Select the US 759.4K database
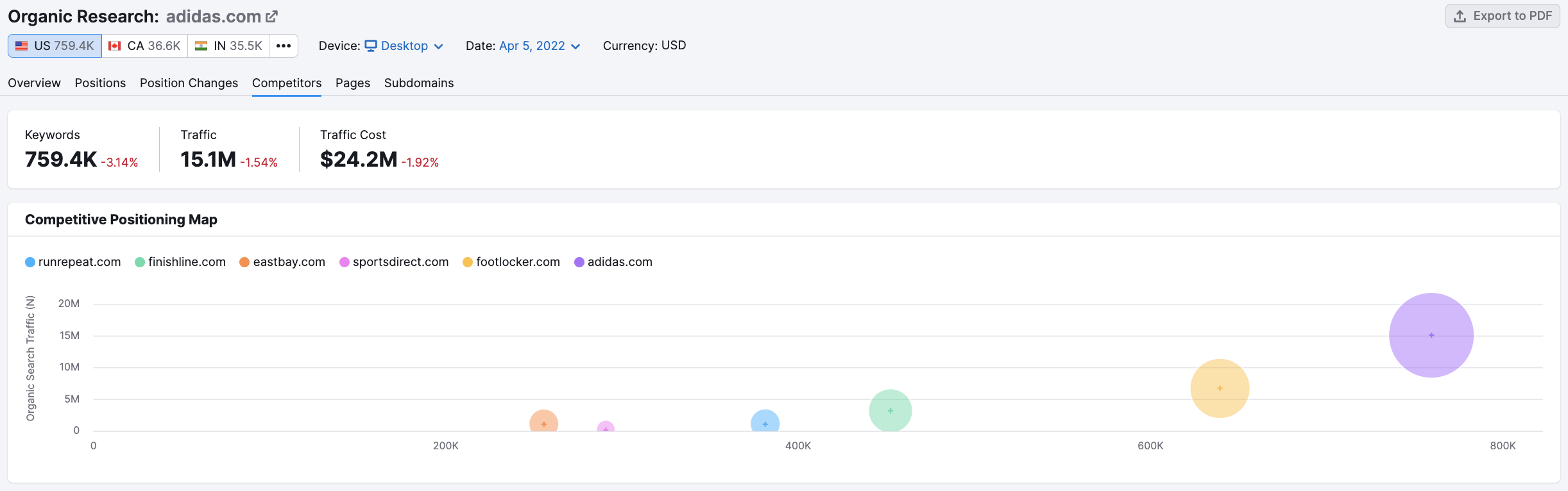 (x=55, y=46)
